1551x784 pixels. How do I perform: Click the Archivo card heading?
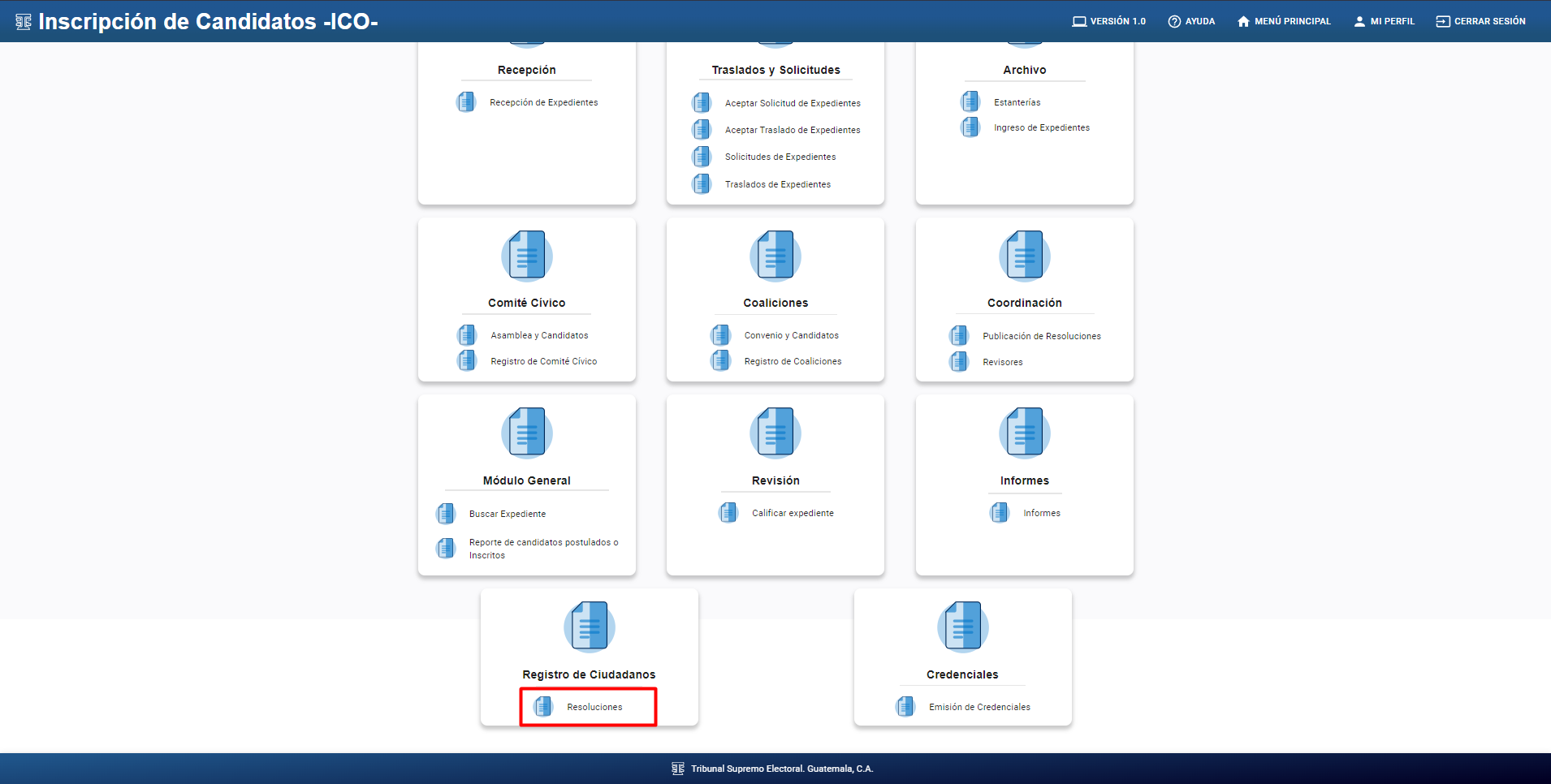click(1025, 70)
